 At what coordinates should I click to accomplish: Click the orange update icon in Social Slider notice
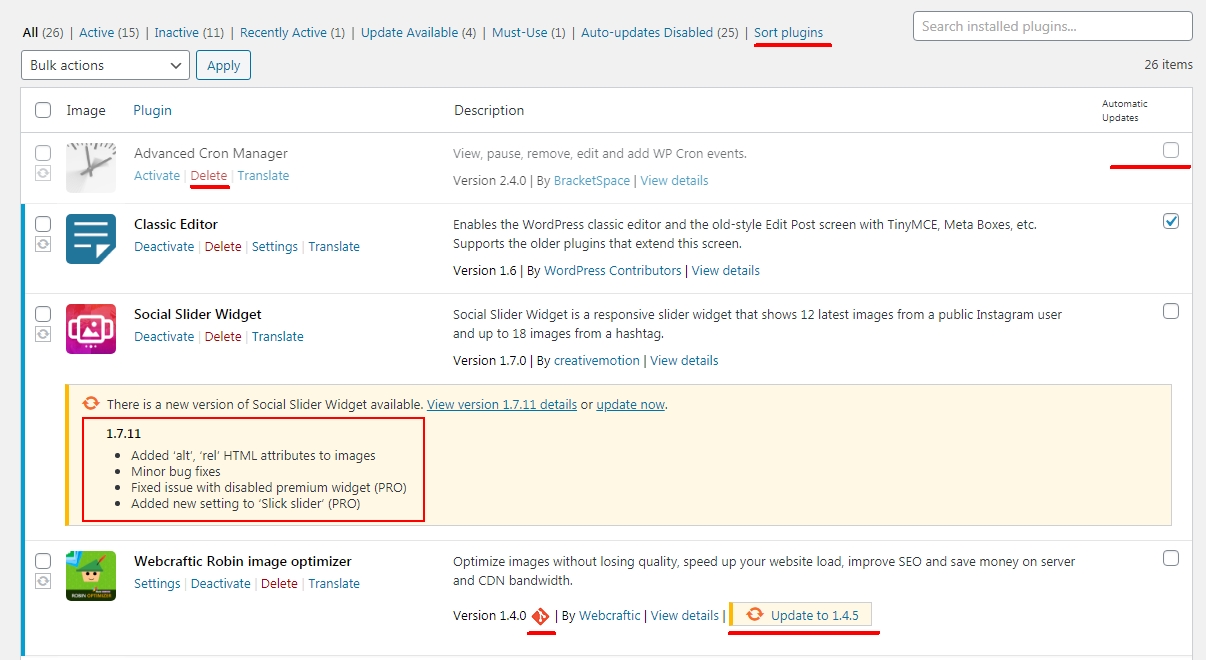(x=91, y=404)
